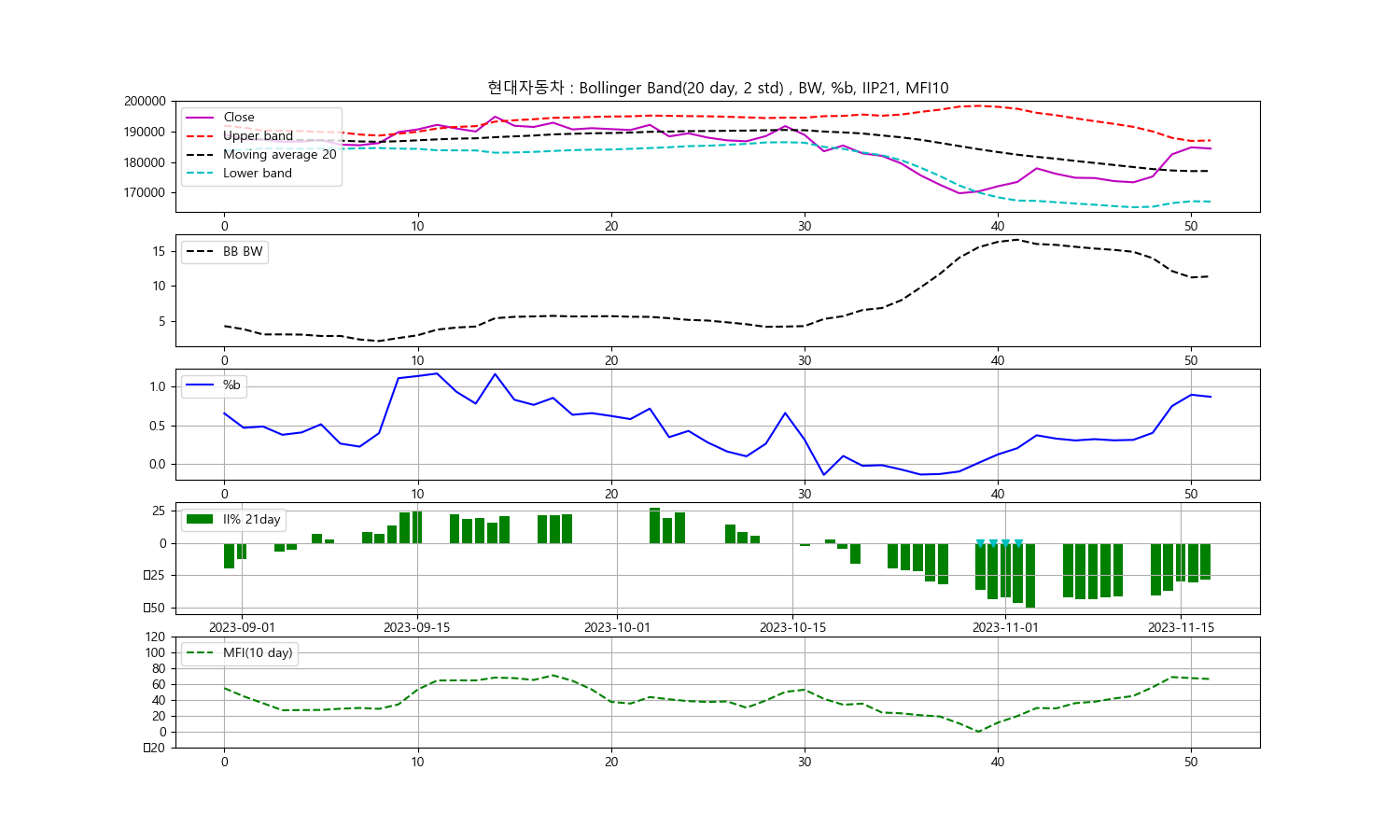Screen dimensions: 1400x840
Task: Click the chart title mentioning Bollinger Band
Action: coord(718,88)
